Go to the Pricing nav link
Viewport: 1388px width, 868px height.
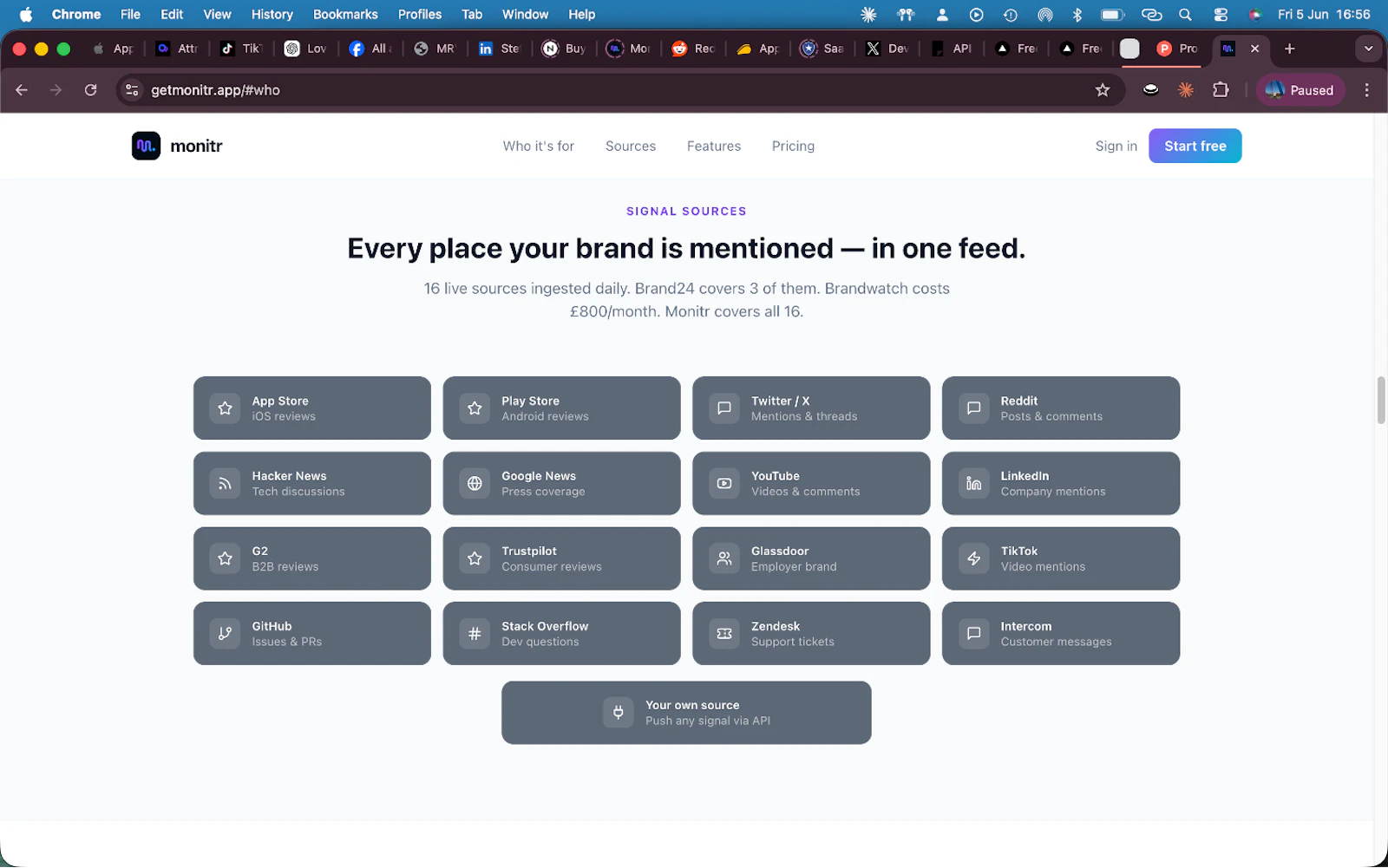pyautogui.click(x=793, y=146)
